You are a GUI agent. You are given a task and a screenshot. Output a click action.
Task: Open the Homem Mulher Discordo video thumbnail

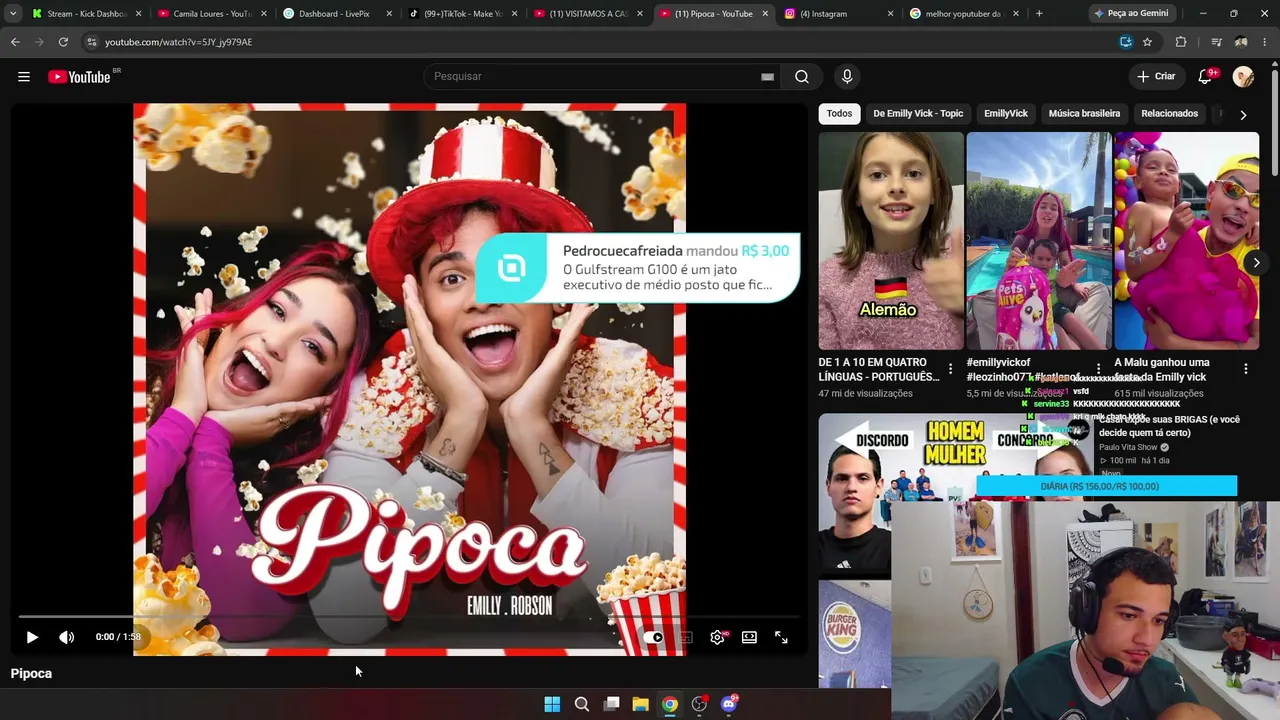point(955,492)
